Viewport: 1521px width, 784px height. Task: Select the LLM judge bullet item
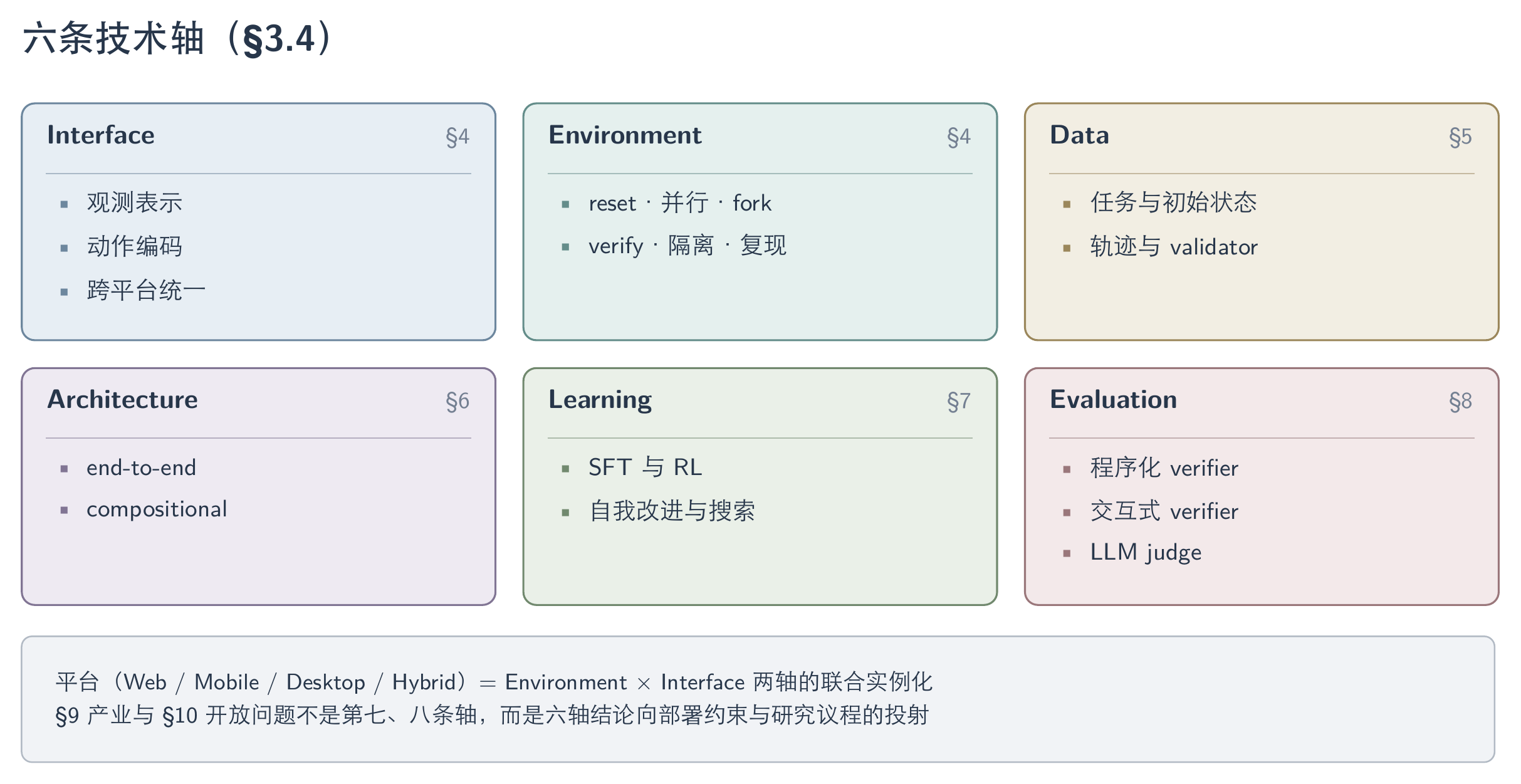(1146, 553)
